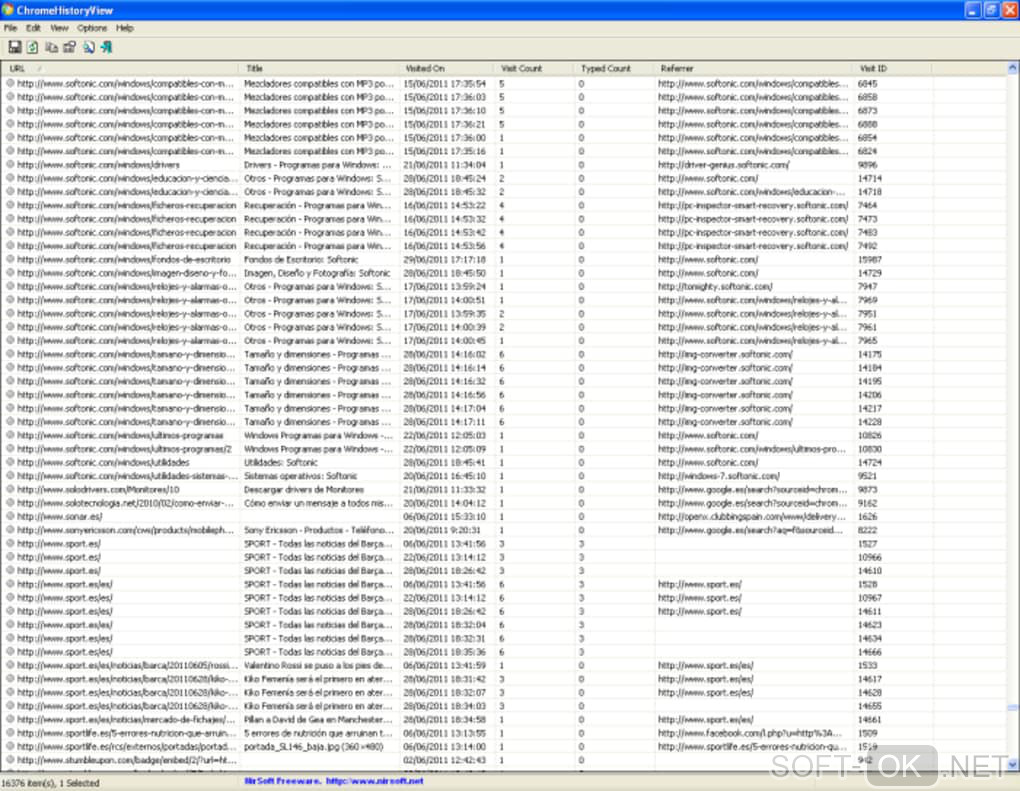1020x791 pixels.
Task: Select title 'Imagen, Diseño y Fotografía: Softonic'
Action: coord(317,273)
